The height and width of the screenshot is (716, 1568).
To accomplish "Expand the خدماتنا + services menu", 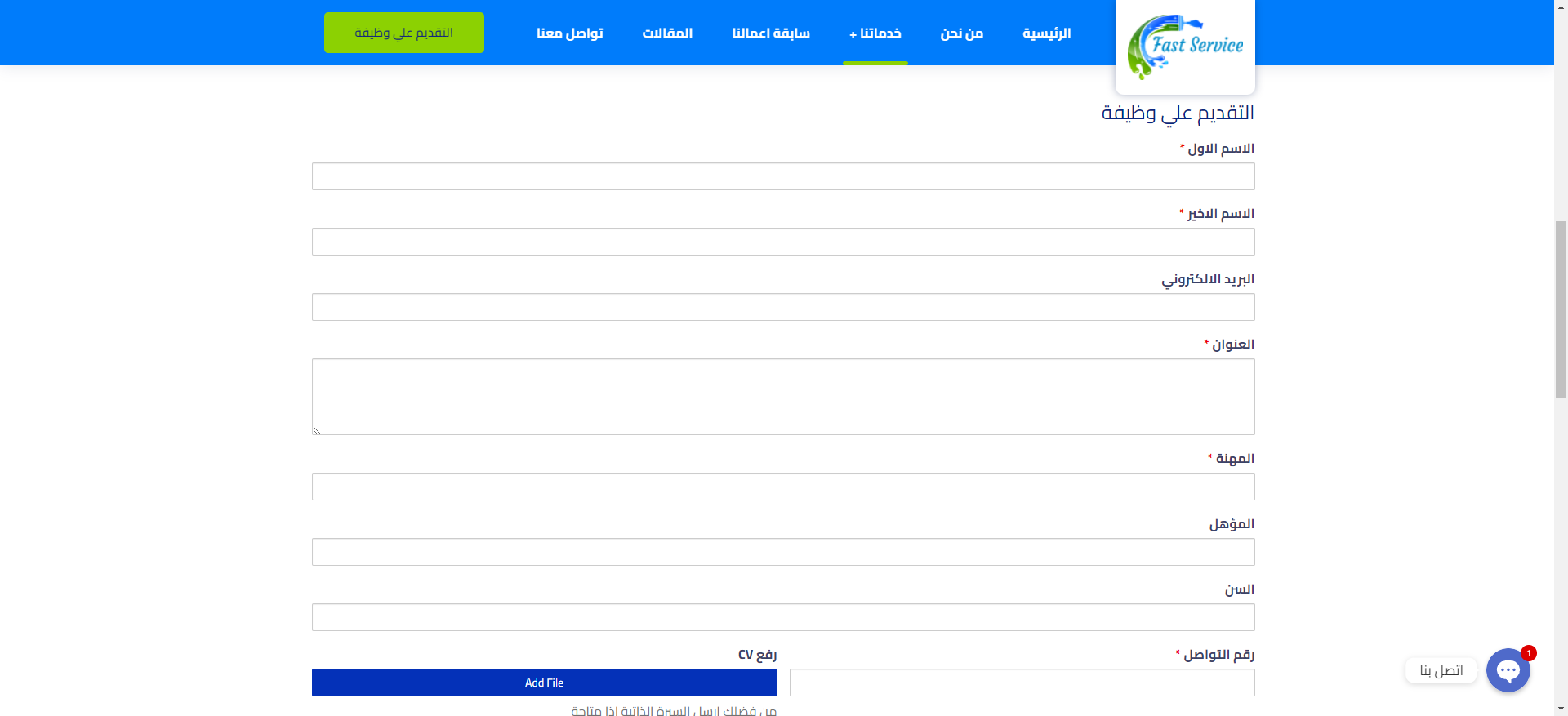I will 875,33.
